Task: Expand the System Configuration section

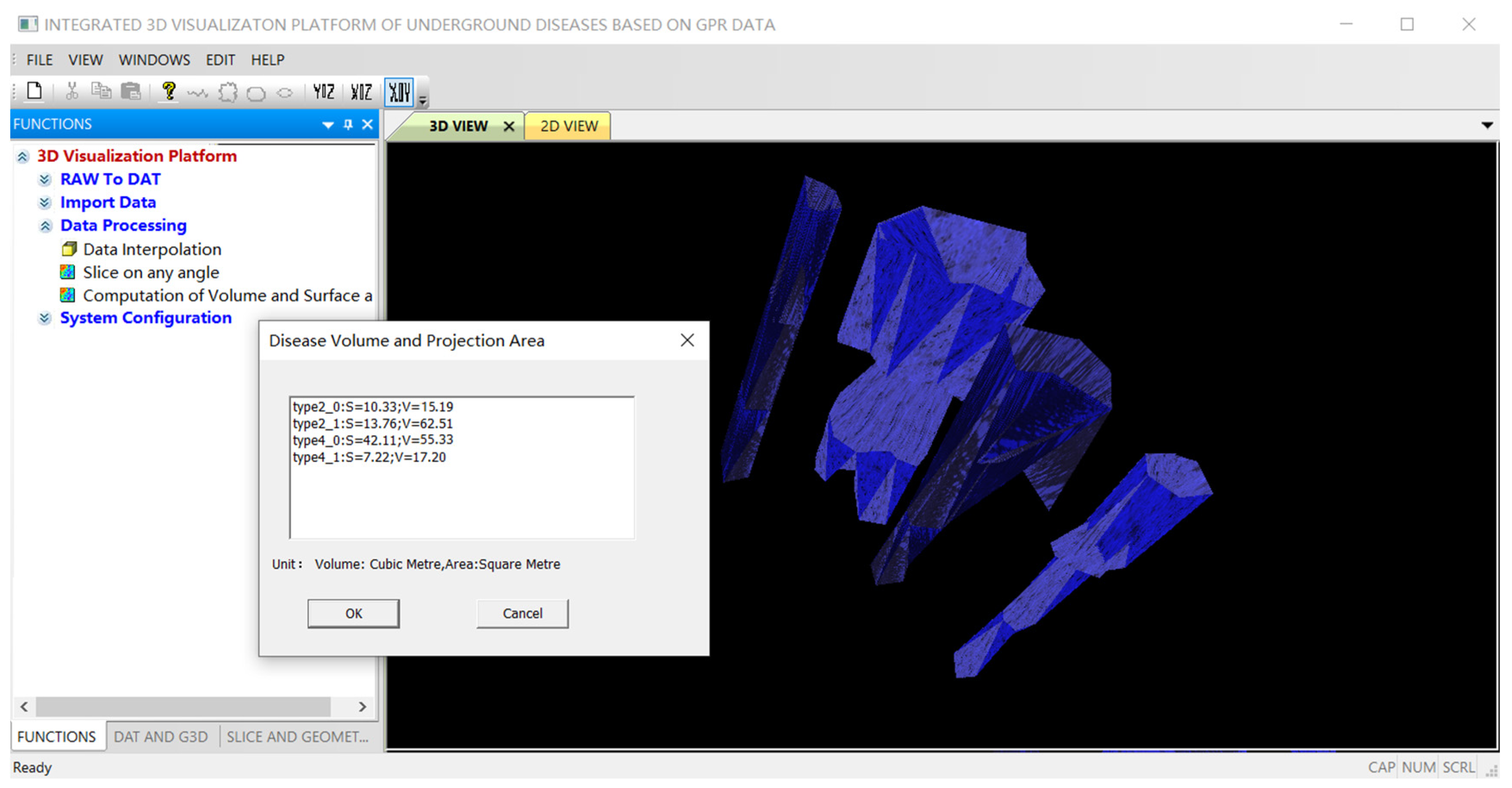Action: [x=45, y=318]
